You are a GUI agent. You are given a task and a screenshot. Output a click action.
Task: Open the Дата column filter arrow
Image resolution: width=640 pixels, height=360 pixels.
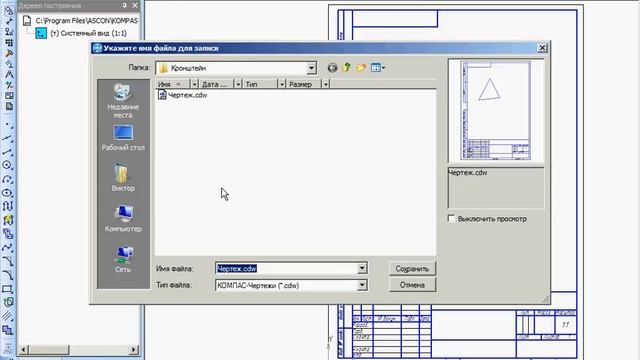tap(238, 84)
